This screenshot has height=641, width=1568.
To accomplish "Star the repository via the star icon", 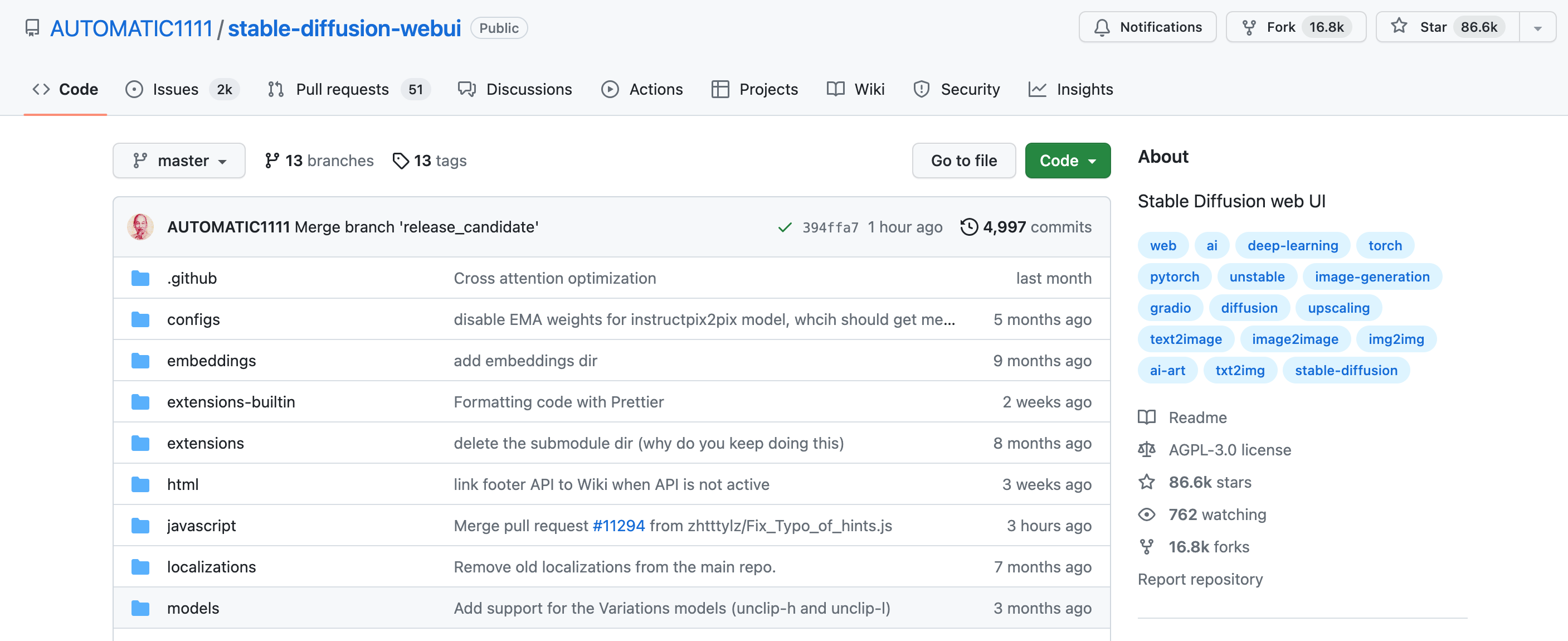I will pyautogui.click(x=1399, y=26).
